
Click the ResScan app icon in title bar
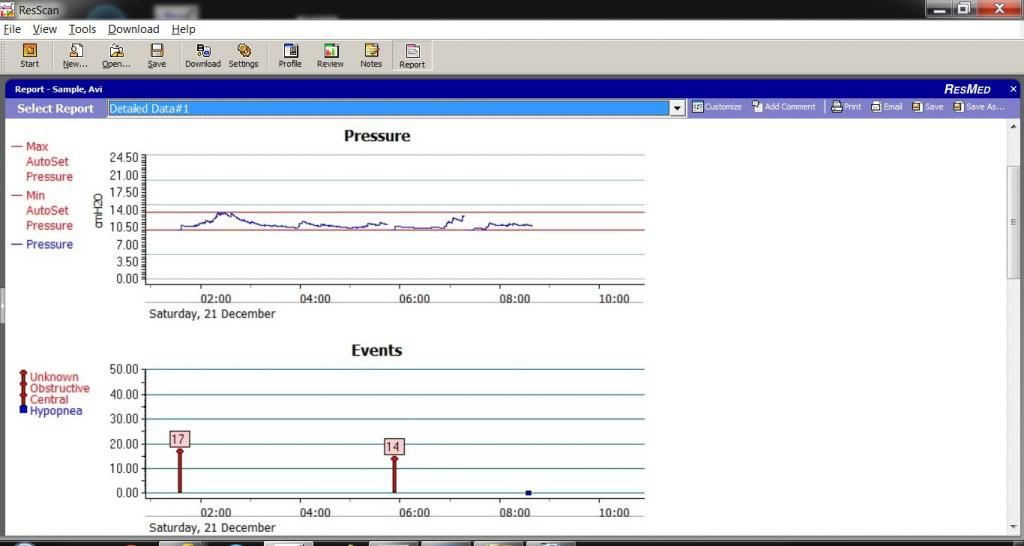coord(8,10)
